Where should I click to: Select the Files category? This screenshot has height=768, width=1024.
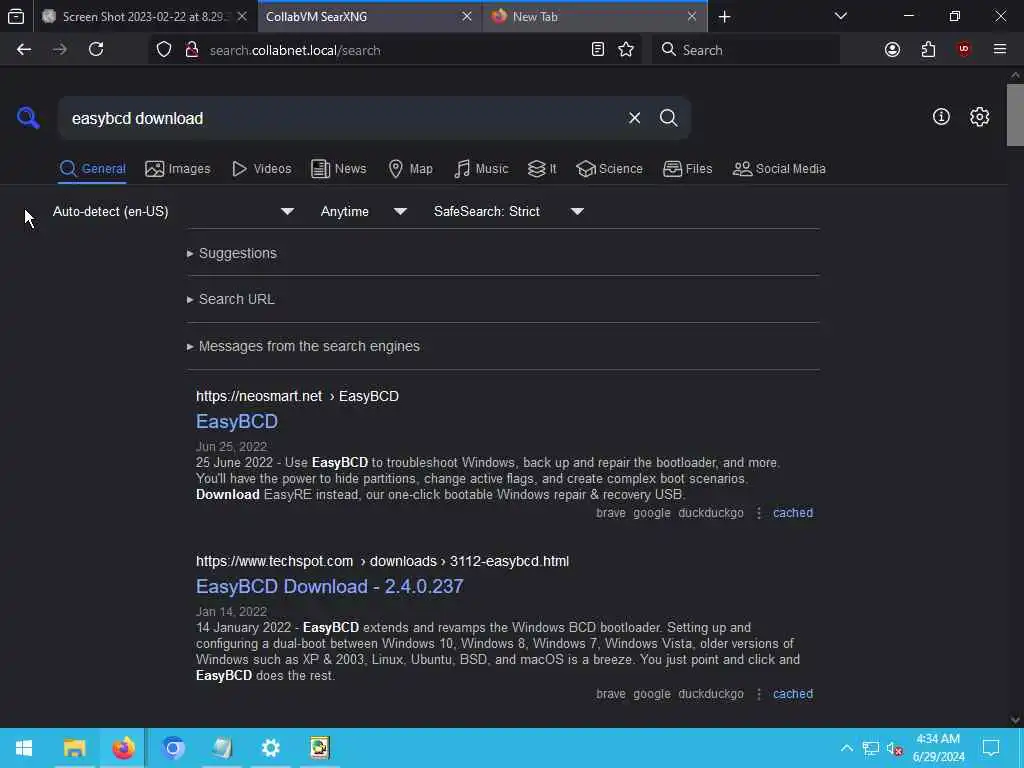click(688, 169)
